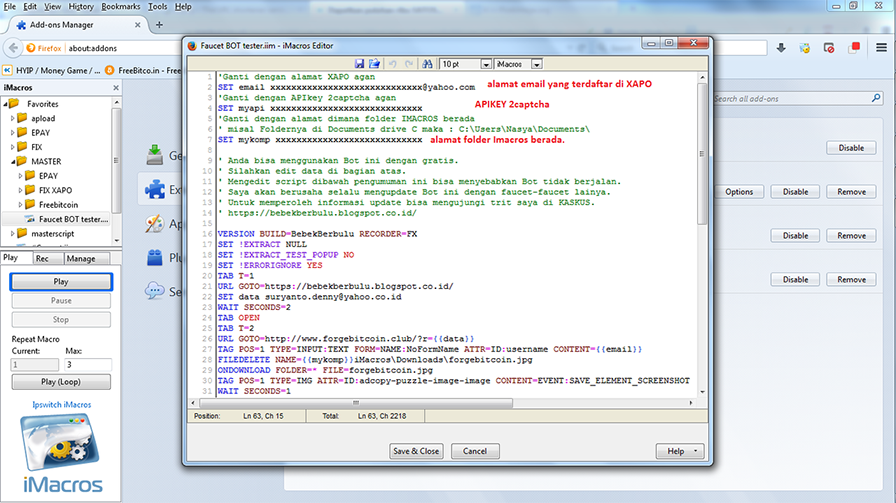
Task: Expand the top-level EPAY folder
Action: click(x=13, y=133)
